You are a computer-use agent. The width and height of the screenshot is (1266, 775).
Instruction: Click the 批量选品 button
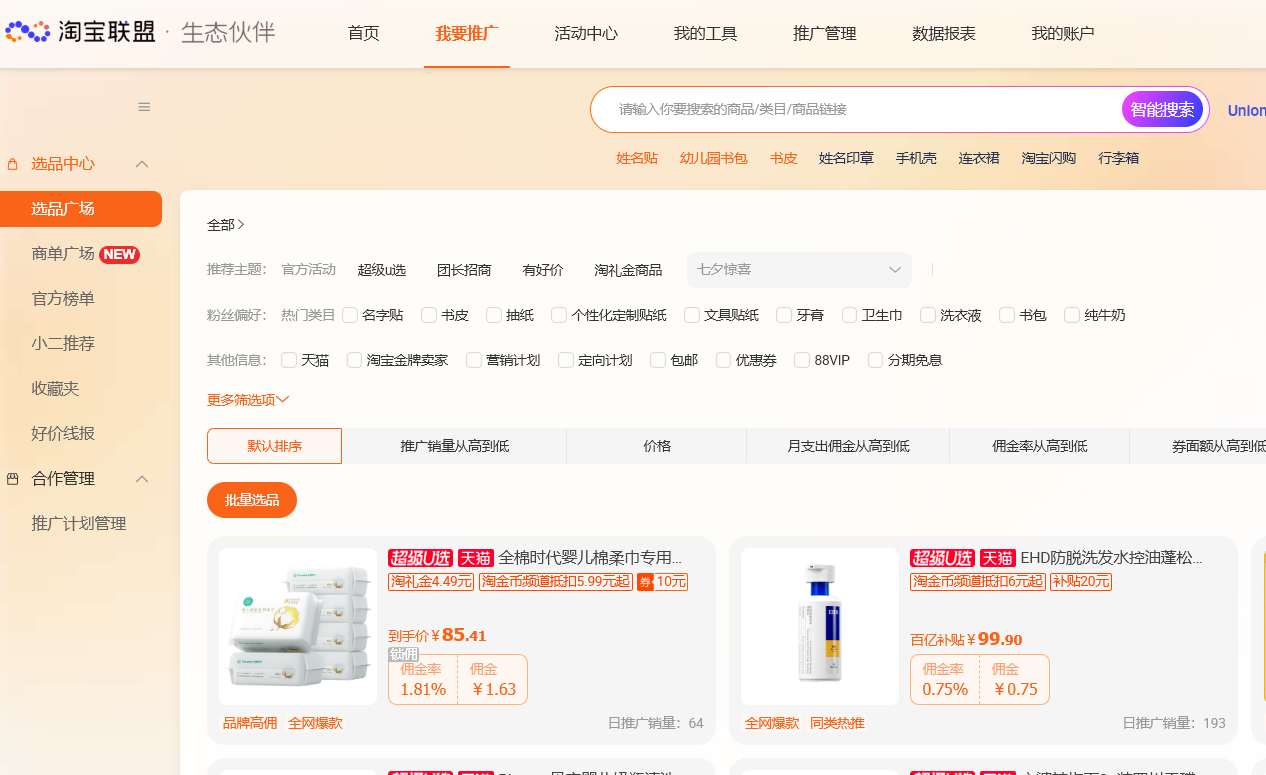[252, 500]
